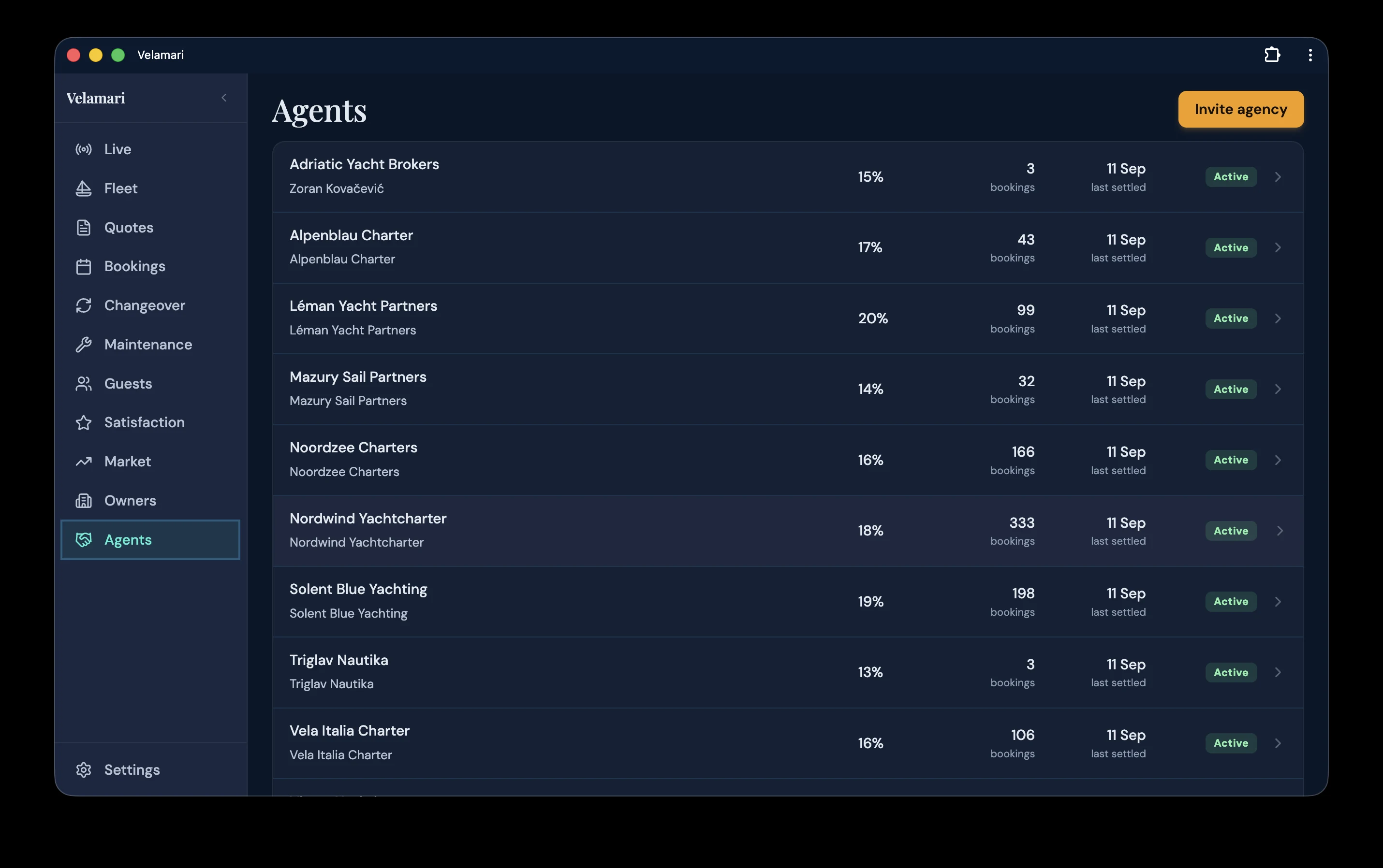Click the 19% commission for Solent Blue
The image size is (1383, 868).
pos(871,602)
